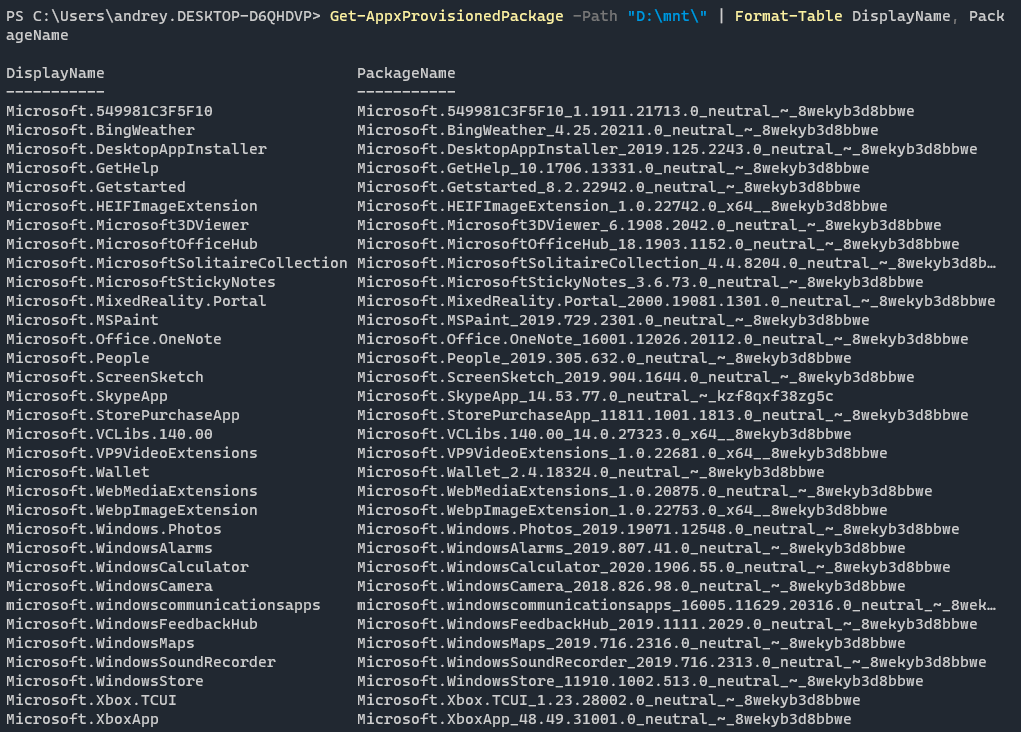This screenshot has height=732, width=1021.
Task: Click package name WindowsFeedbackHub_2019.1111.2029.0
Action: (667, 624)
